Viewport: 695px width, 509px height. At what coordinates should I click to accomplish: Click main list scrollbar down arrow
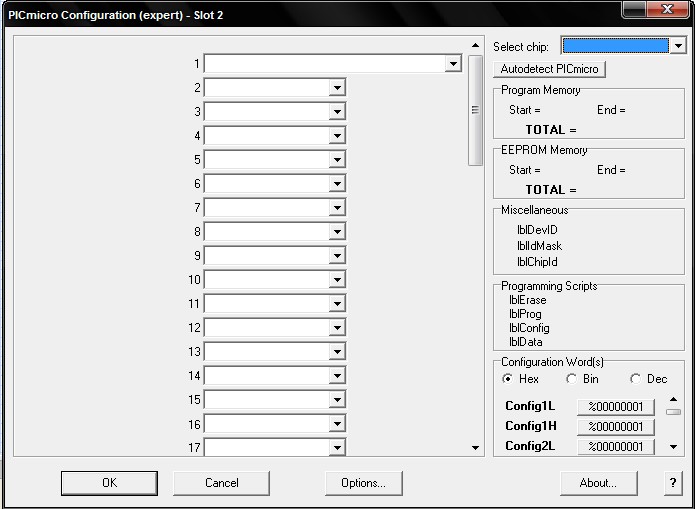click(475, 448)
